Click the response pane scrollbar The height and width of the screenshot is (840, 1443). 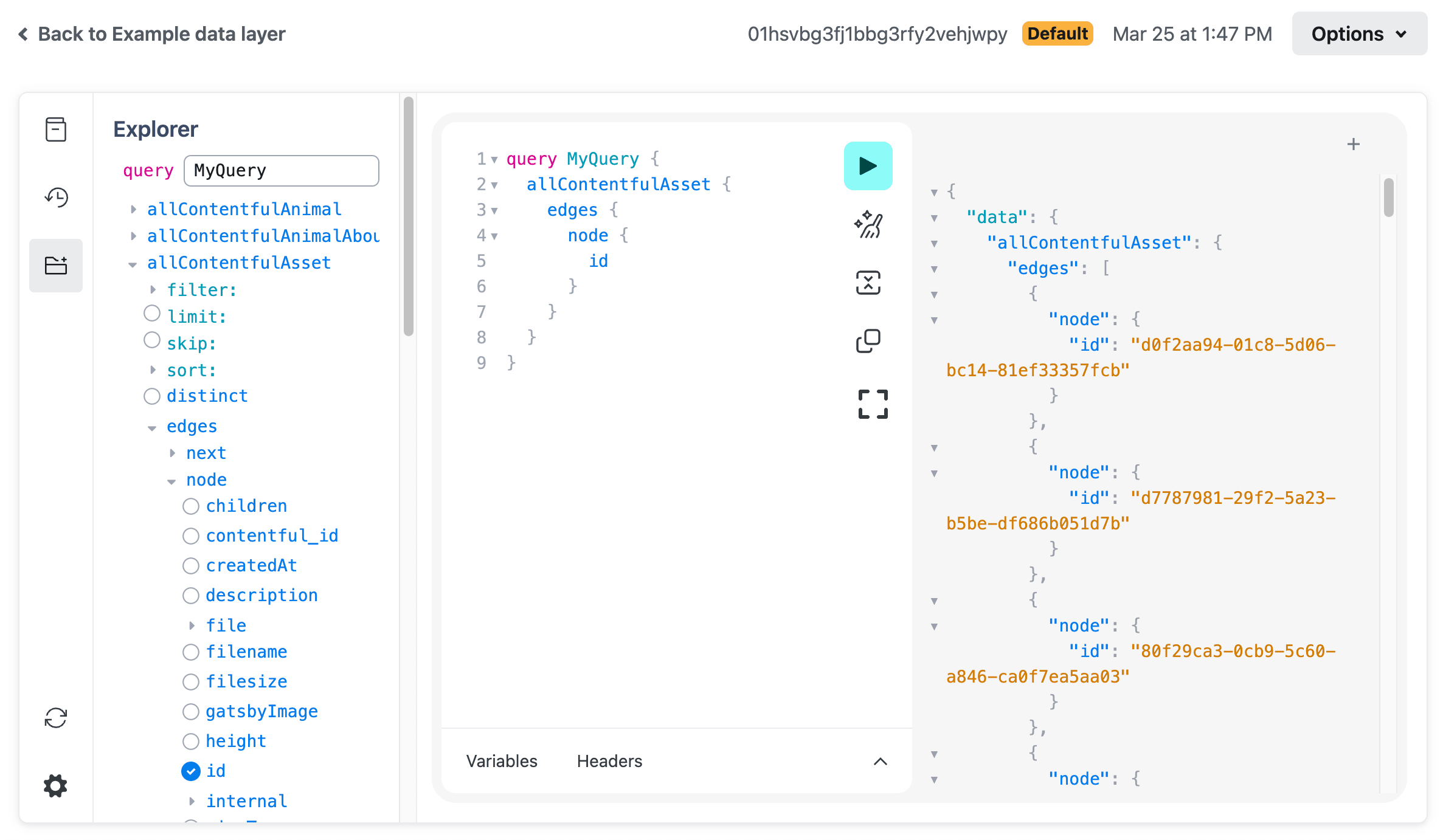[x=1388, y=197]
